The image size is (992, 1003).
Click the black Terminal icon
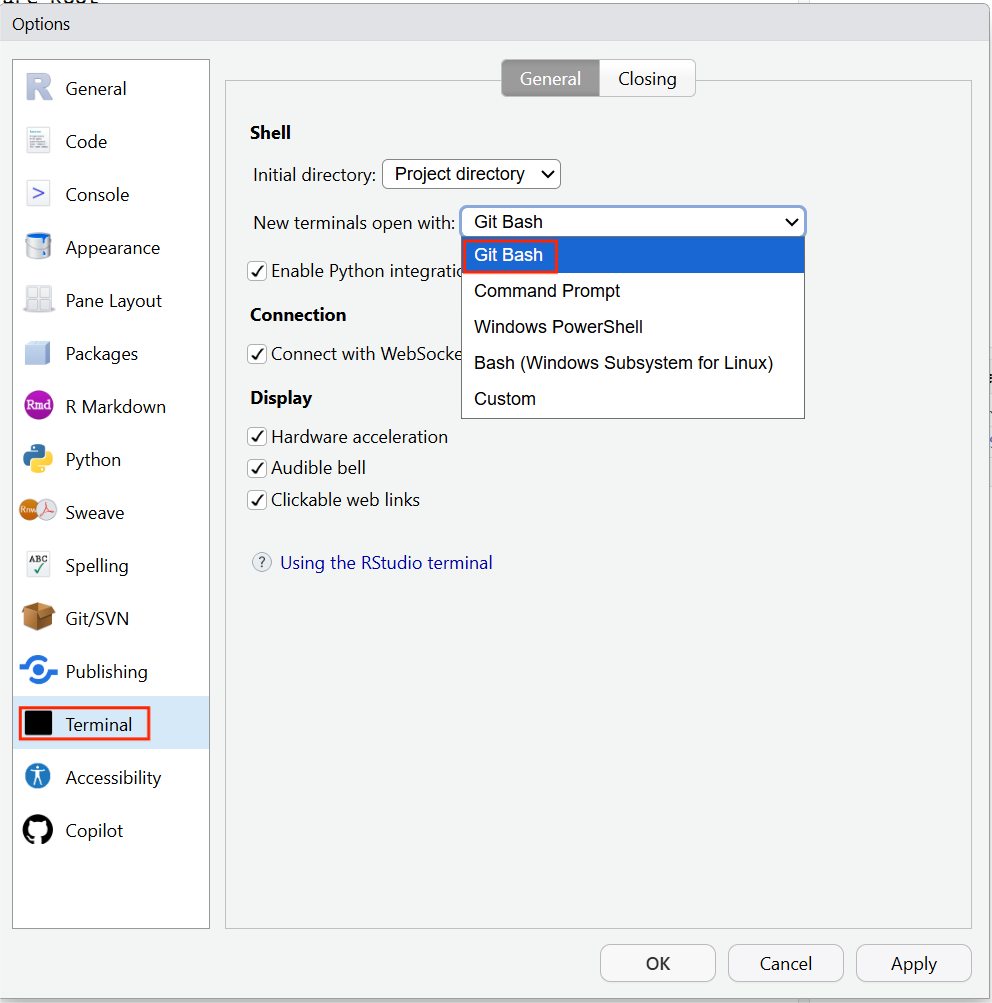coord(38,723)
